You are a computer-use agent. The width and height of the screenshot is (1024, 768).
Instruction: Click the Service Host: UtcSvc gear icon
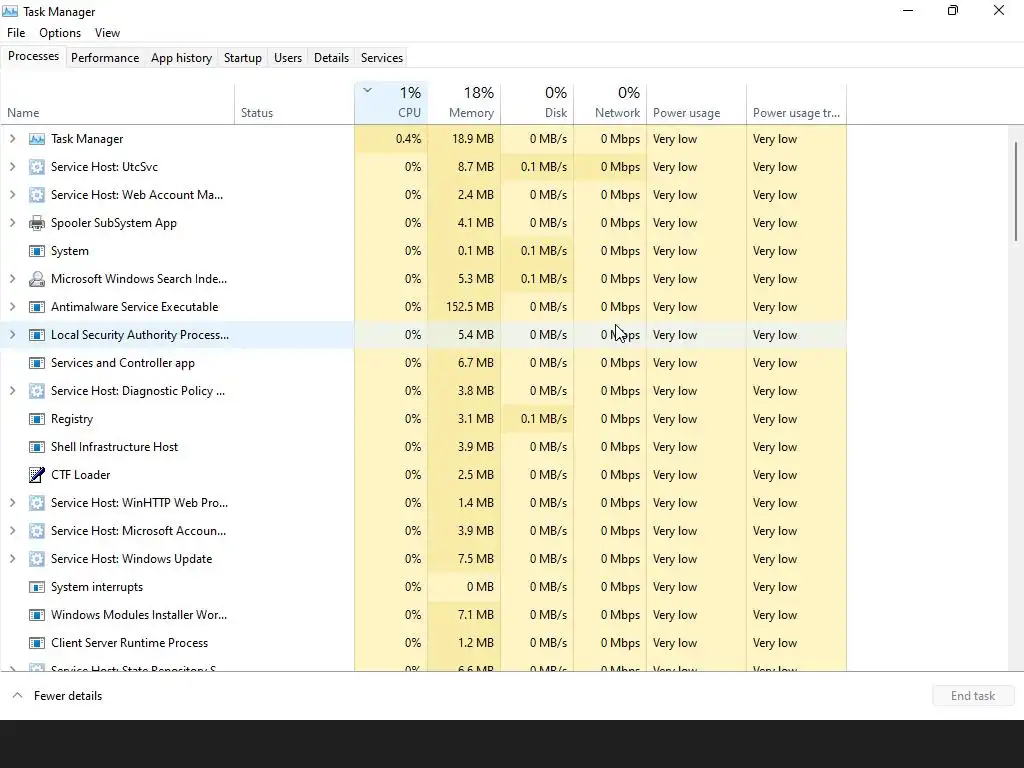pyautogui.click(x=37, y=167)
